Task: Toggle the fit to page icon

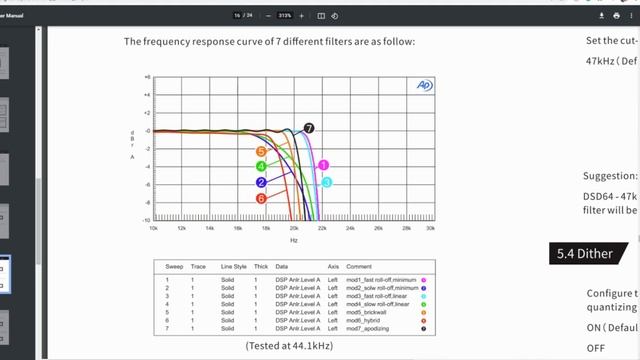Action: tap(321, 16)
